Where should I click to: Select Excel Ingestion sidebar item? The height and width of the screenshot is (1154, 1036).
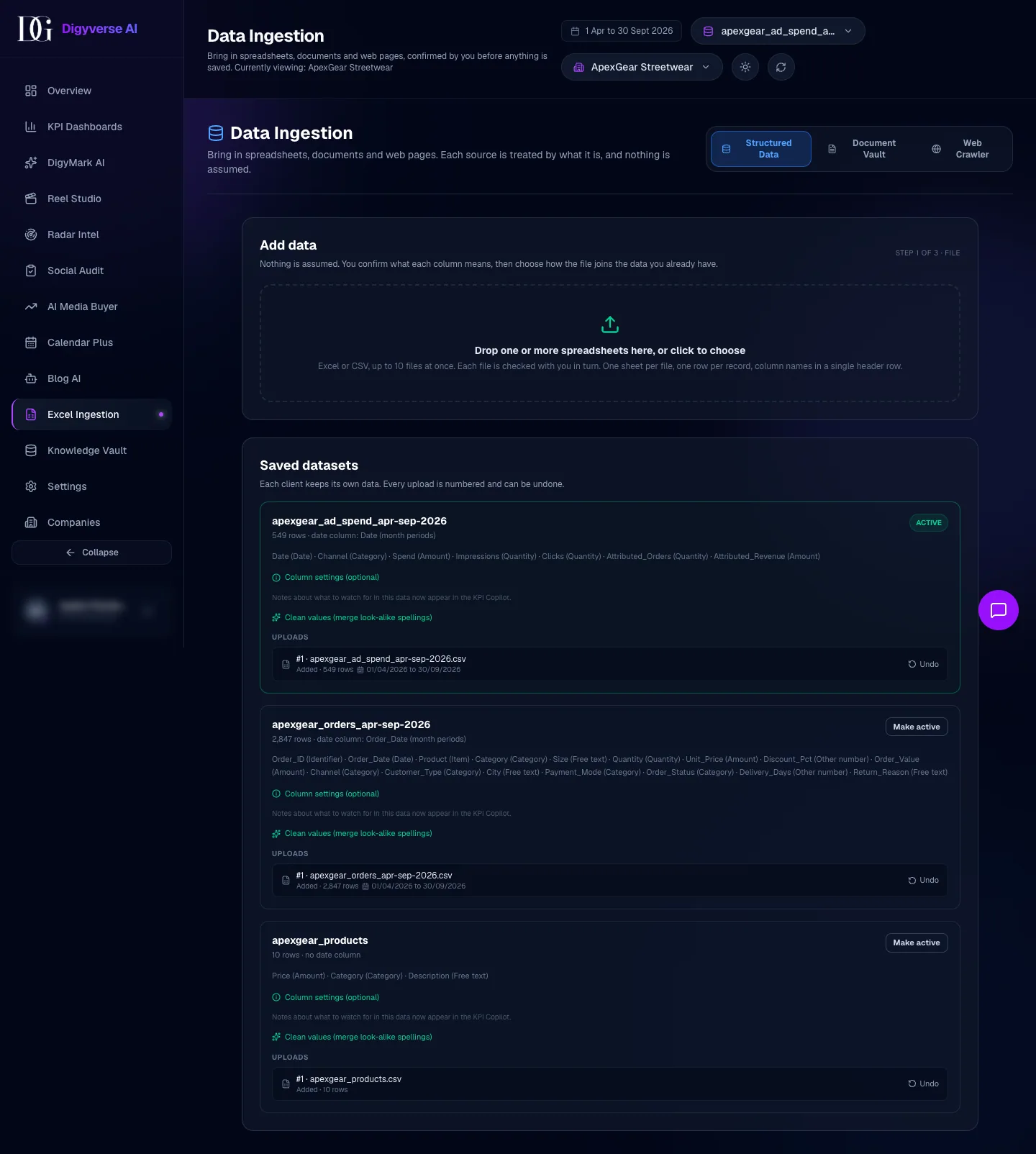click(91, 414)
